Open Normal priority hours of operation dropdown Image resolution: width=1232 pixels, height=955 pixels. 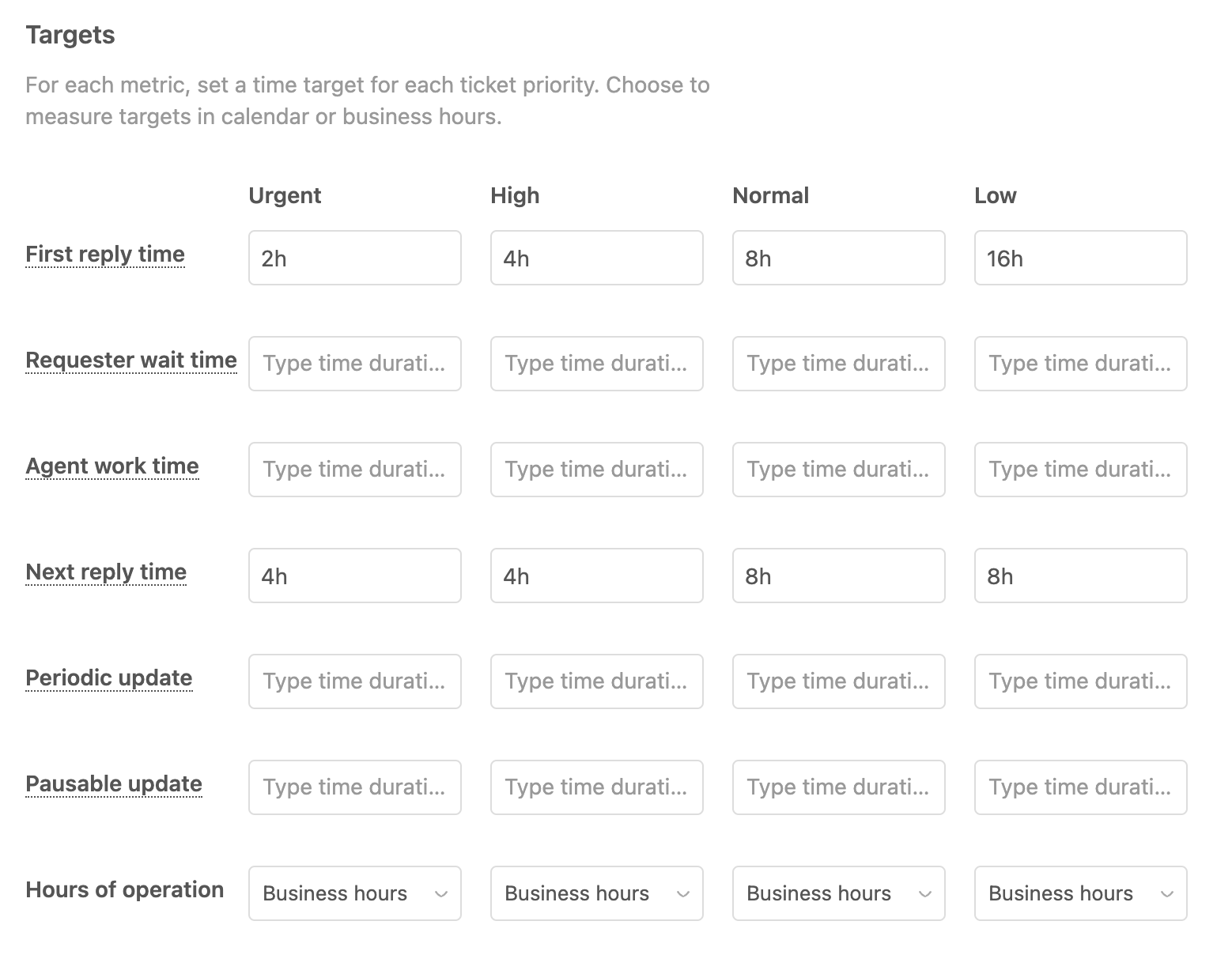coord(838,893)
